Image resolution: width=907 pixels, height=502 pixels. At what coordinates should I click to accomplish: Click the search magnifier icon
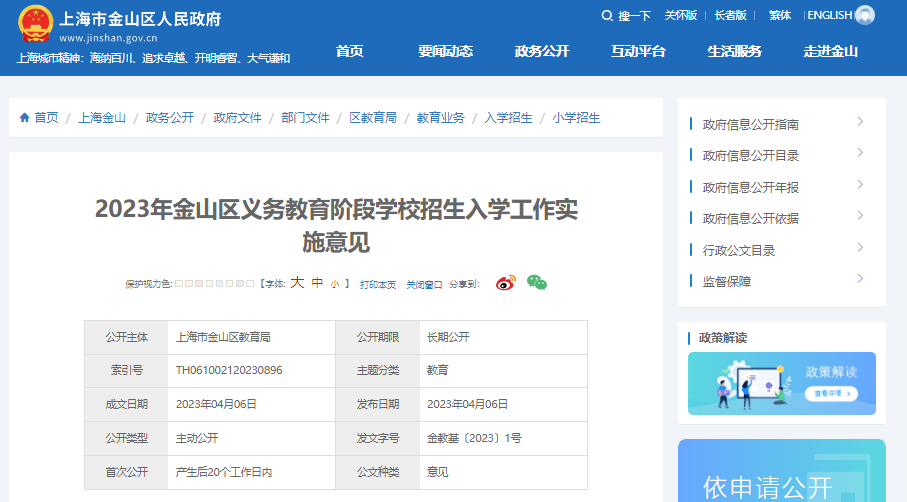[606, 15]
